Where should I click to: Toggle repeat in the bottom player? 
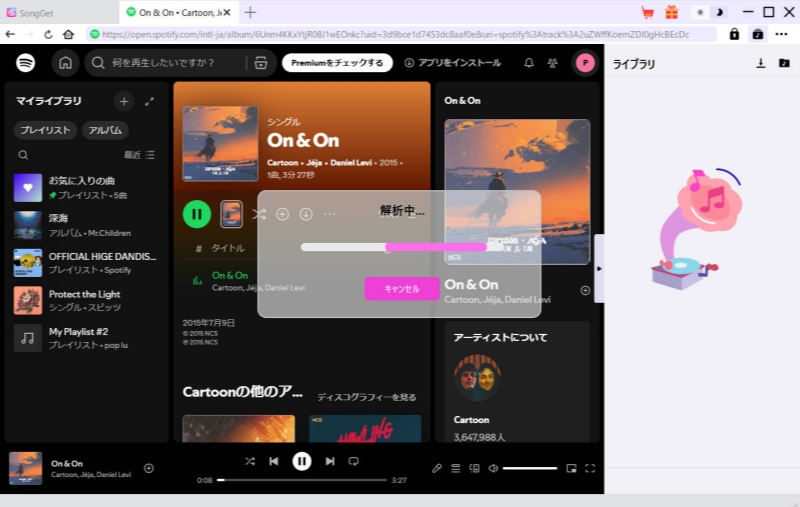point(353,461)
